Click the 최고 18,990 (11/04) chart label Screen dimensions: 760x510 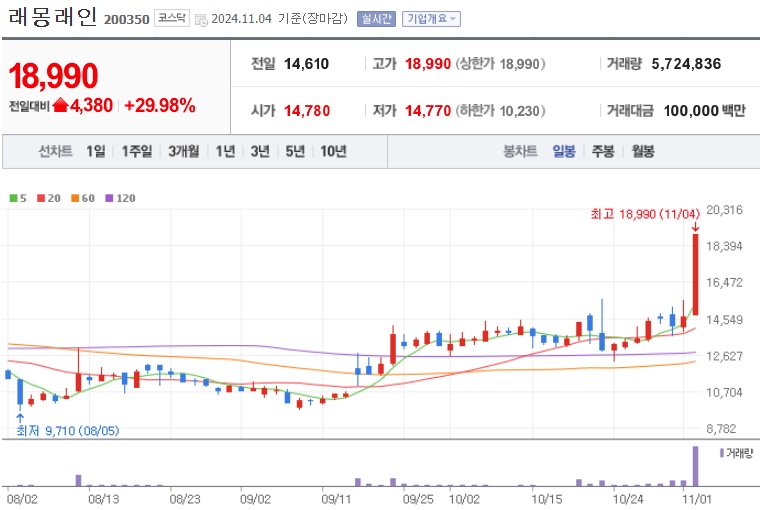(x=645, y=214)
